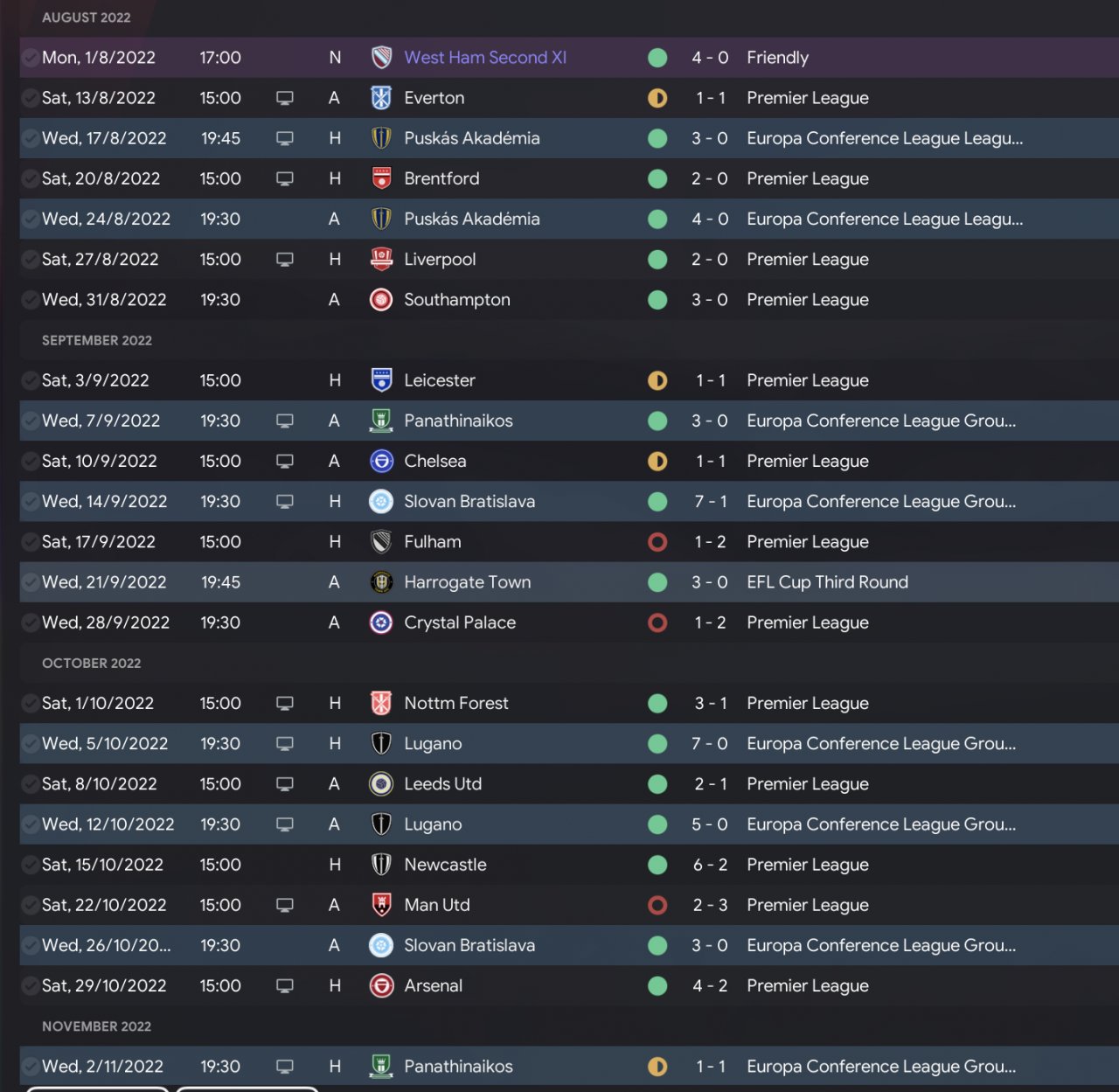
Task: Click the Arsenal club crest
Action: click(x=381, y=985)
